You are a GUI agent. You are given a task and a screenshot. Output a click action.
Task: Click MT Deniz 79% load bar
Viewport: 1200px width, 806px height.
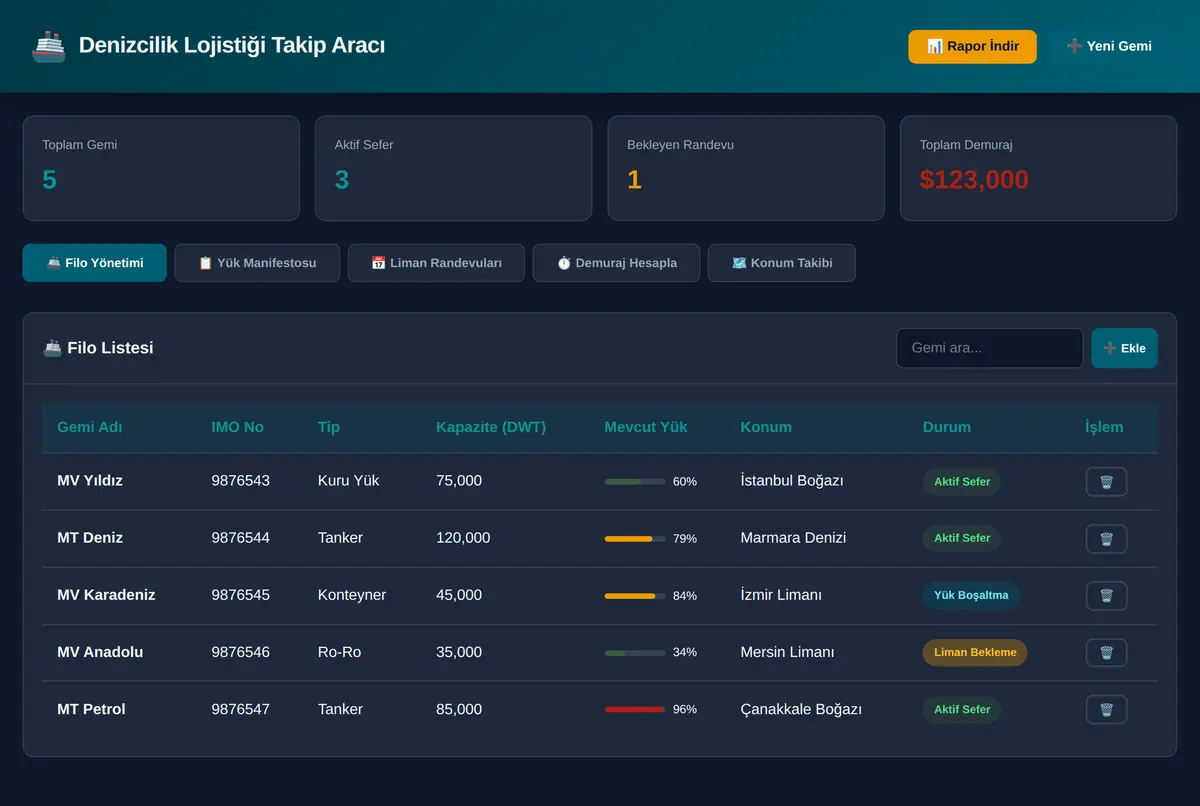pyautogui.click(x=635, y=539)
